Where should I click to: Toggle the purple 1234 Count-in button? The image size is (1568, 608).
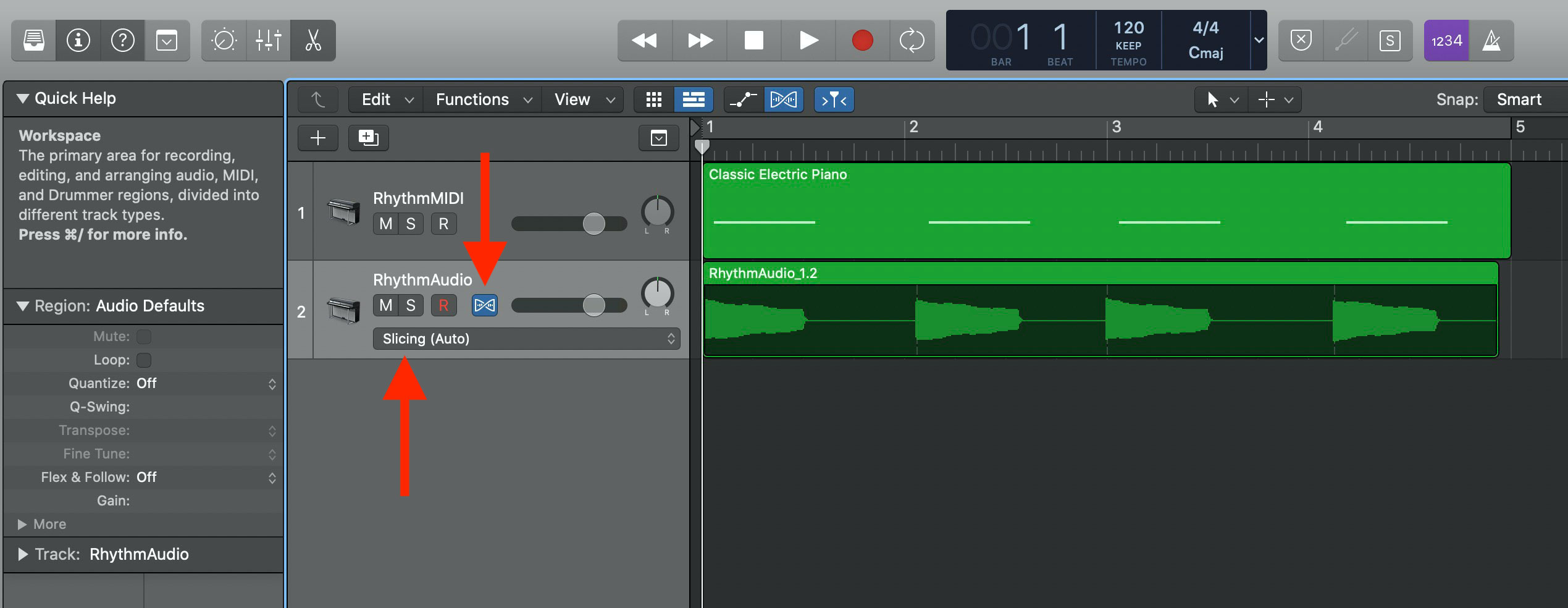1446,41
